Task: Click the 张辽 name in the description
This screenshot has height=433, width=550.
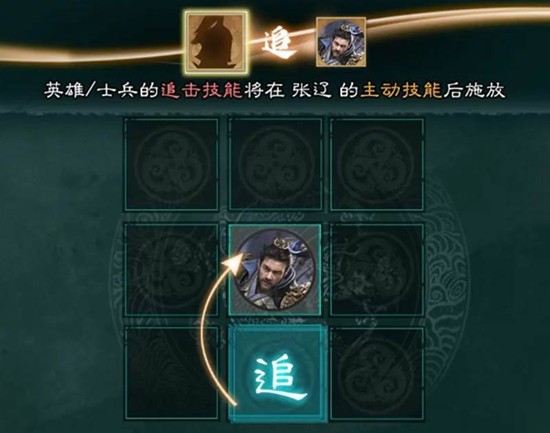Action: [311, 91]
